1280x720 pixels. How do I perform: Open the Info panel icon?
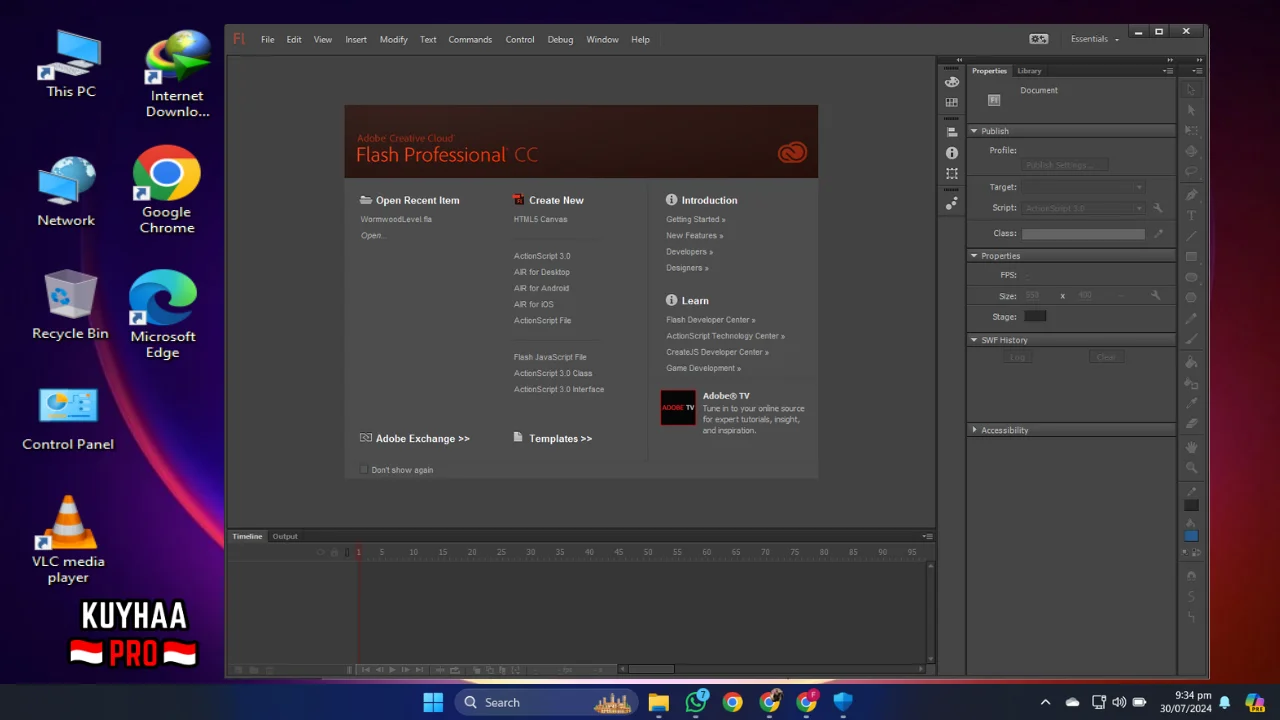(951, 153)
